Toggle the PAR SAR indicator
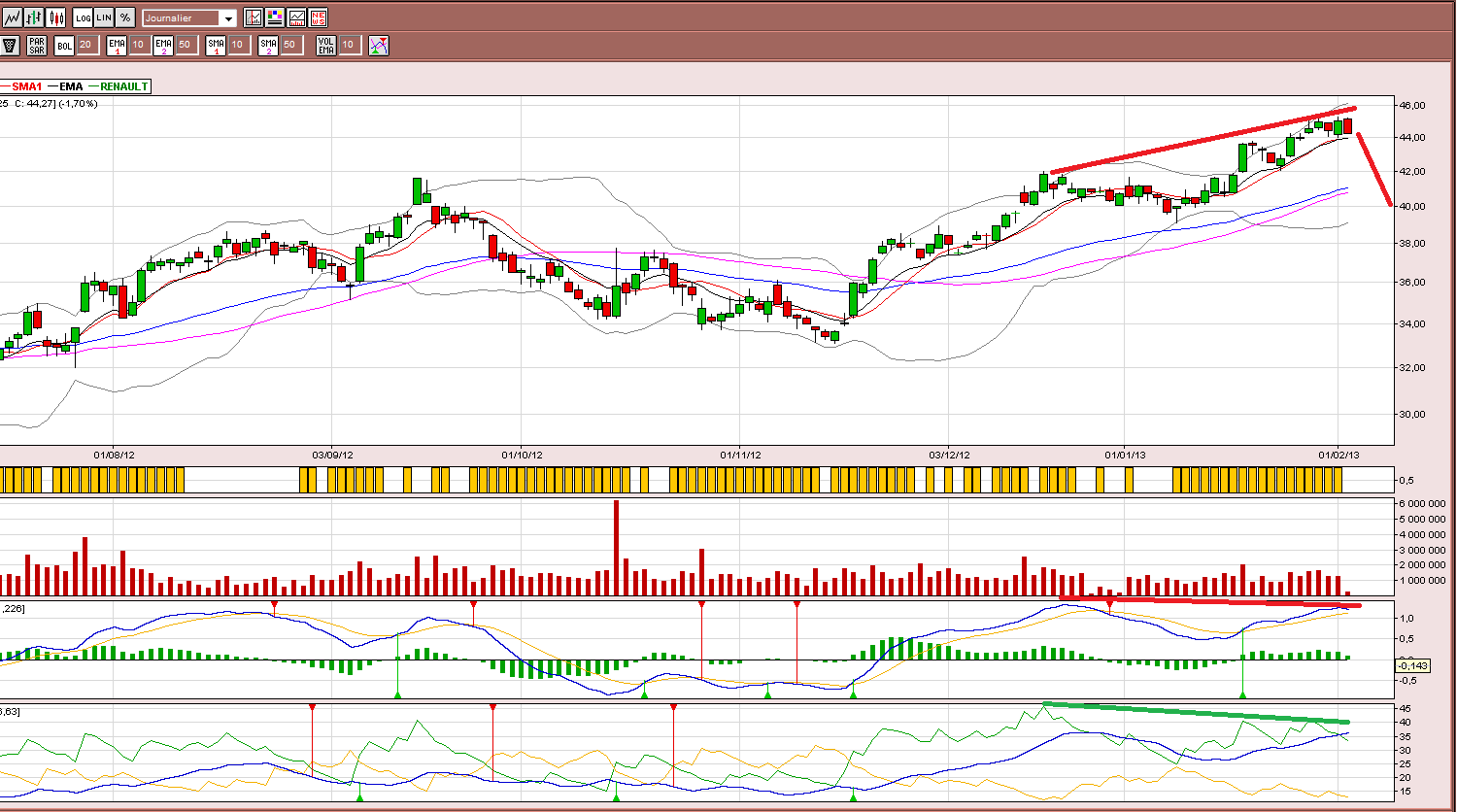This screenshot has width=1457, height=812. point(37,45)
